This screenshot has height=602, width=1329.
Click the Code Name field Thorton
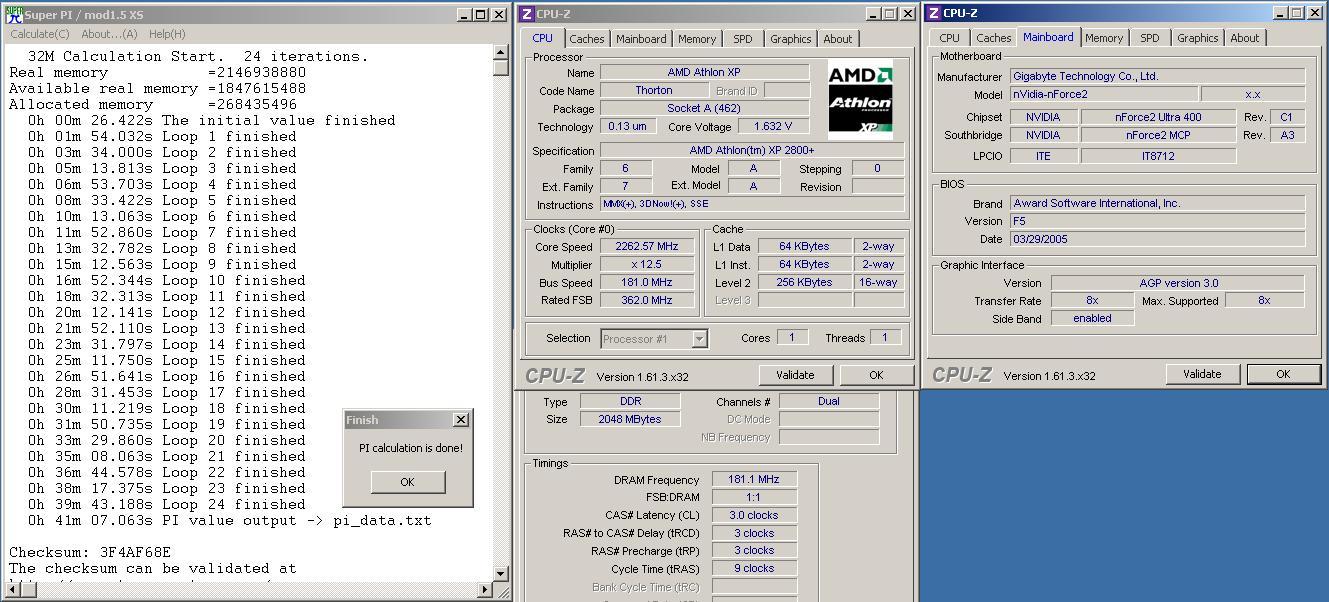[654, 90]
